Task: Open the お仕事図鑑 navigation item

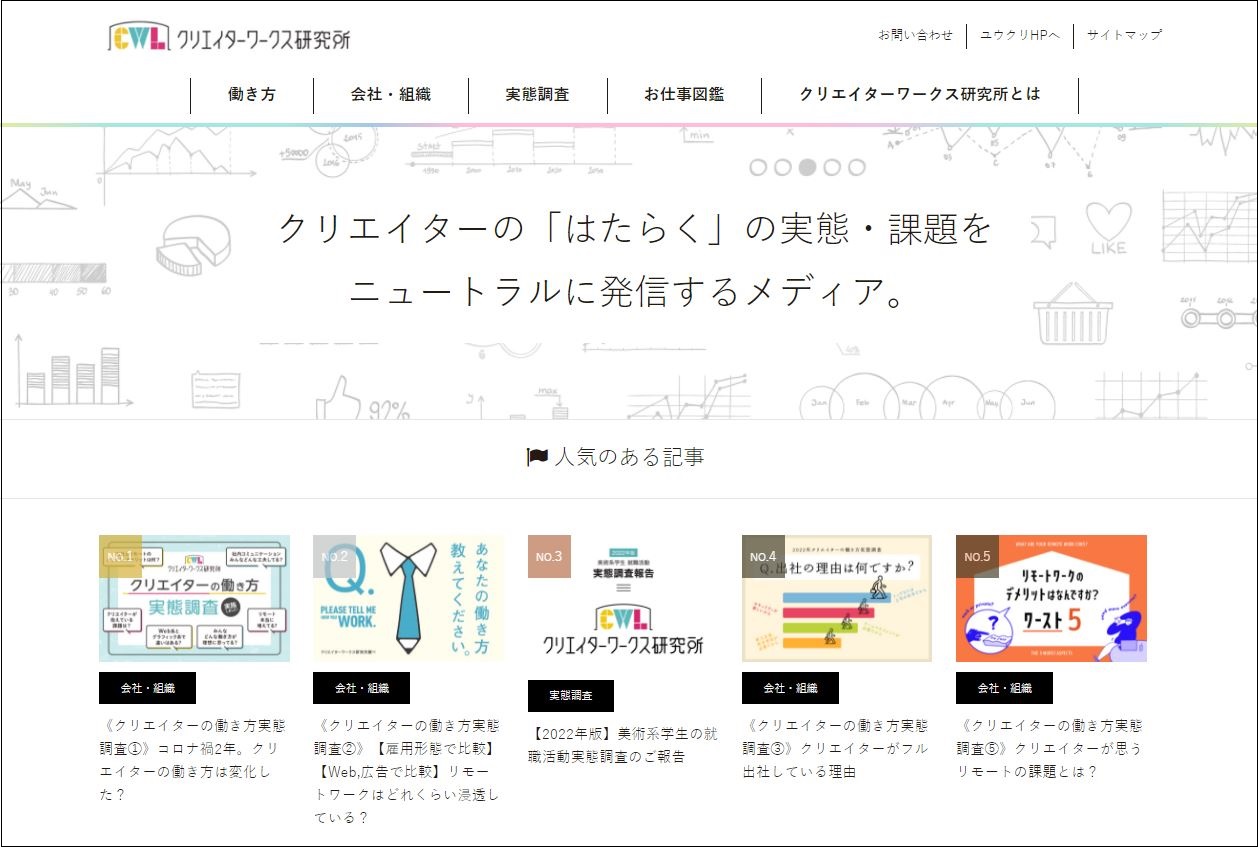Action: (684, 95)
